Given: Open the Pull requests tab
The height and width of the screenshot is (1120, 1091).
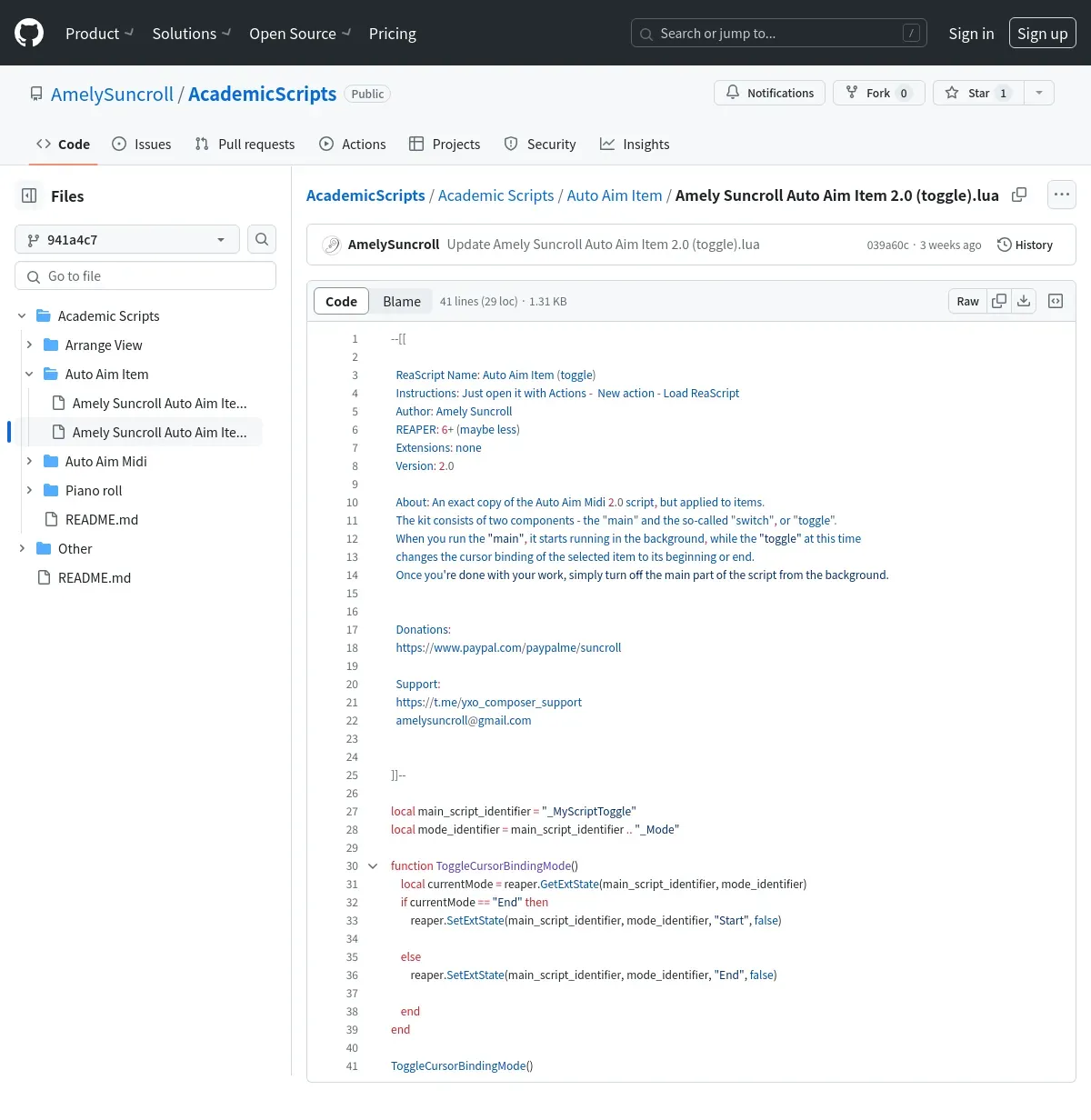Looking at the screenshot, I should pyautogui.click(x=245, y=144).
